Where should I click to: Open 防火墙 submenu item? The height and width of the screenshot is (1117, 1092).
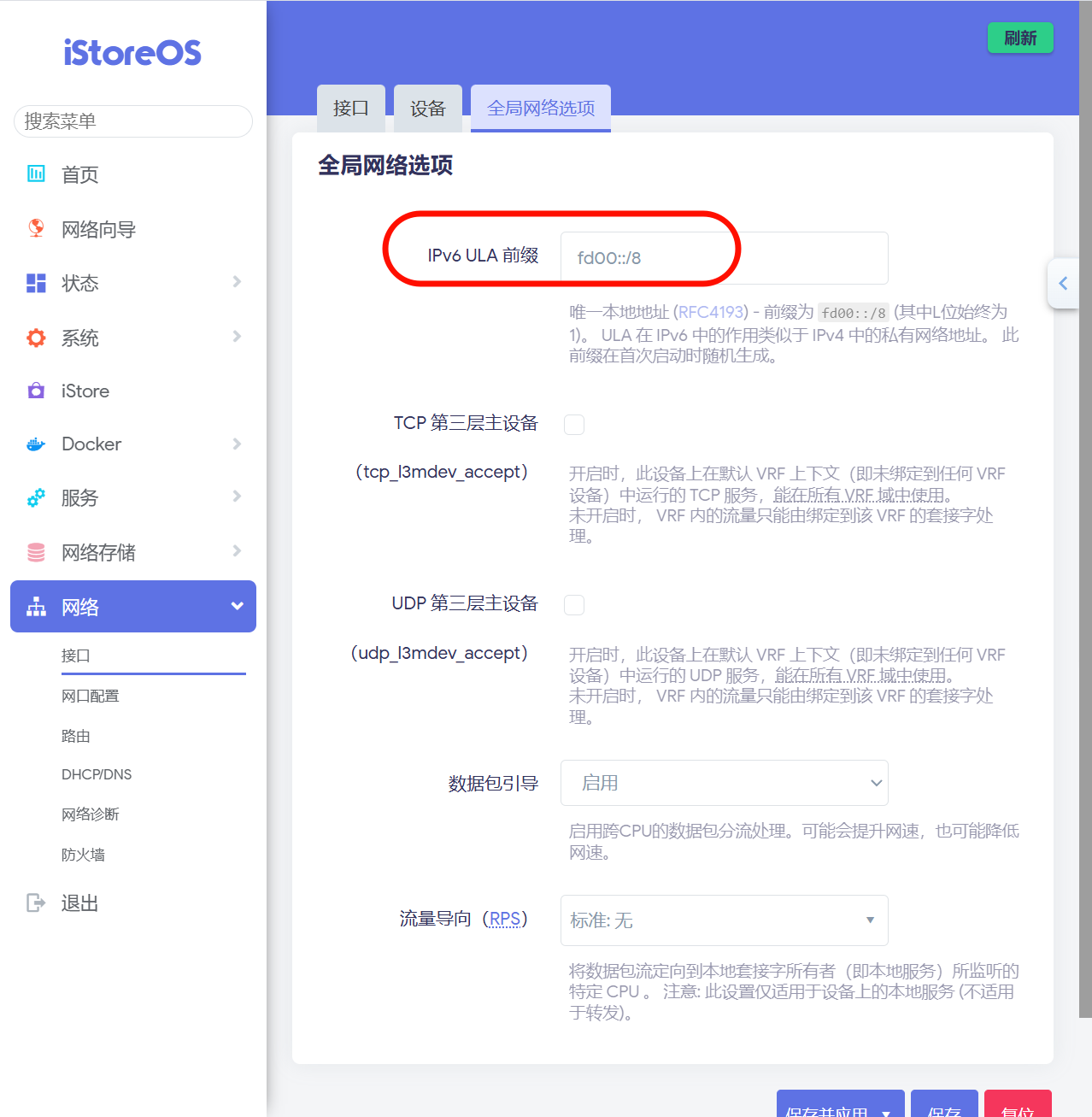[x=83, y=854]
